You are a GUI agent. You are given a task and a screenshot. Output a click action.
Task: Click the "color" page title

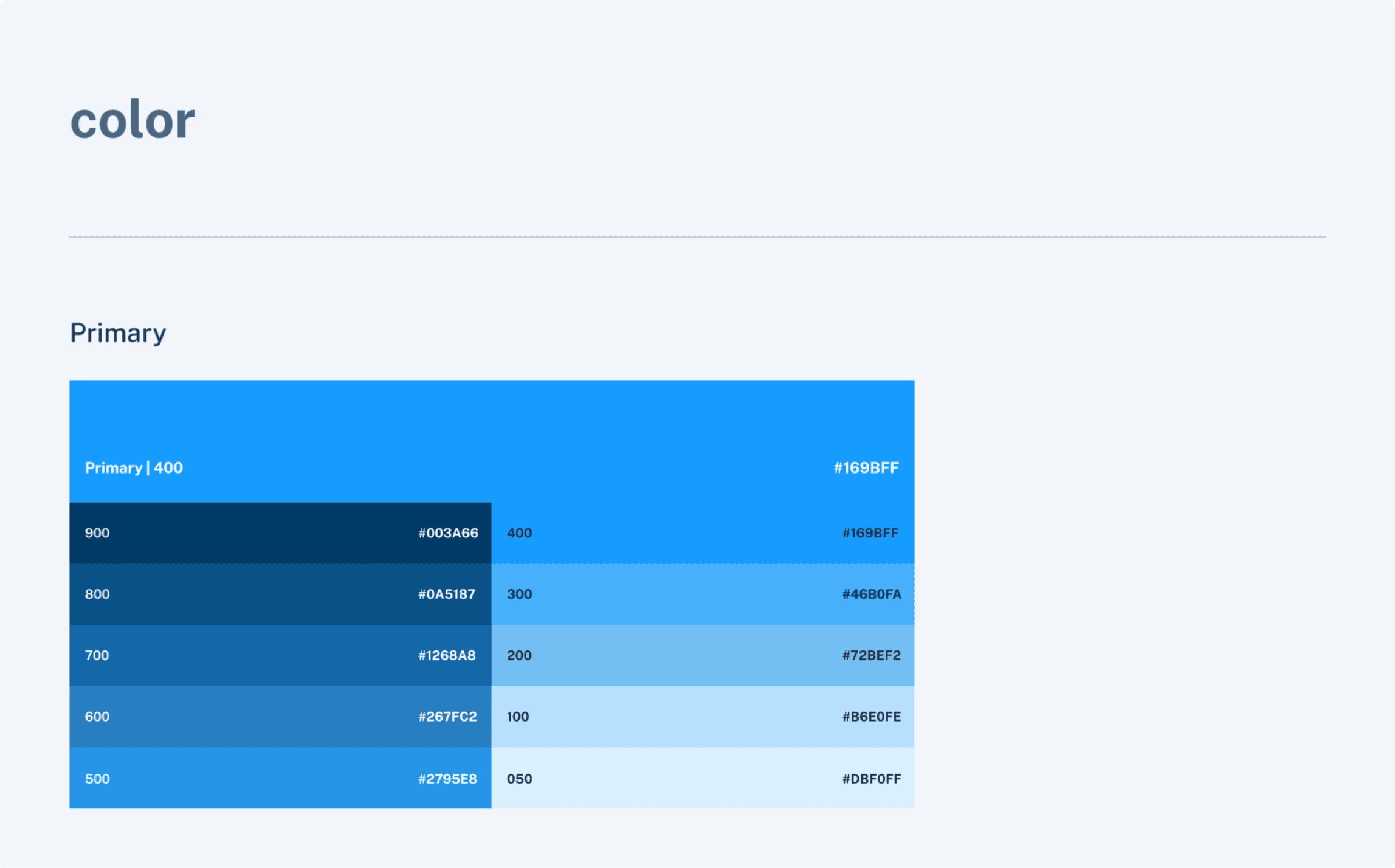(133, 120)
